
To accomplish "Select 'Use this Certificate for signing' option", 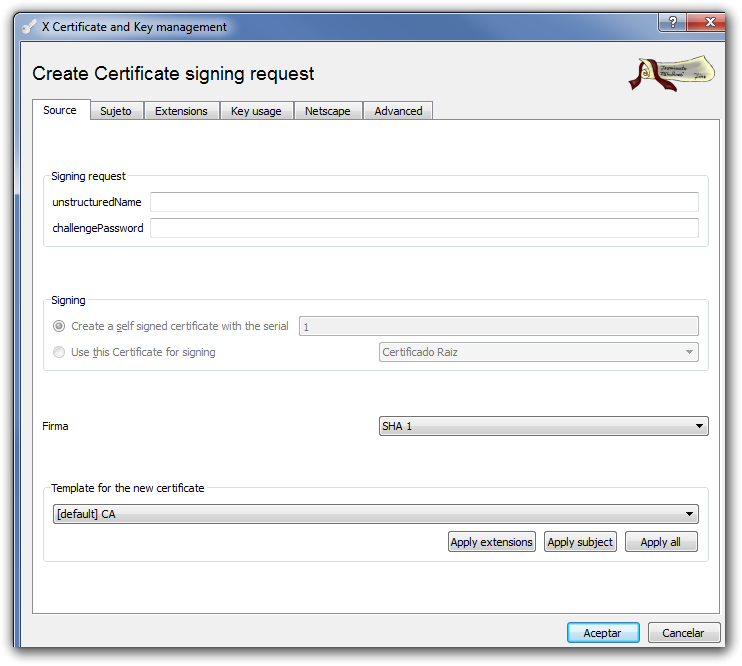I will [60, 352].
